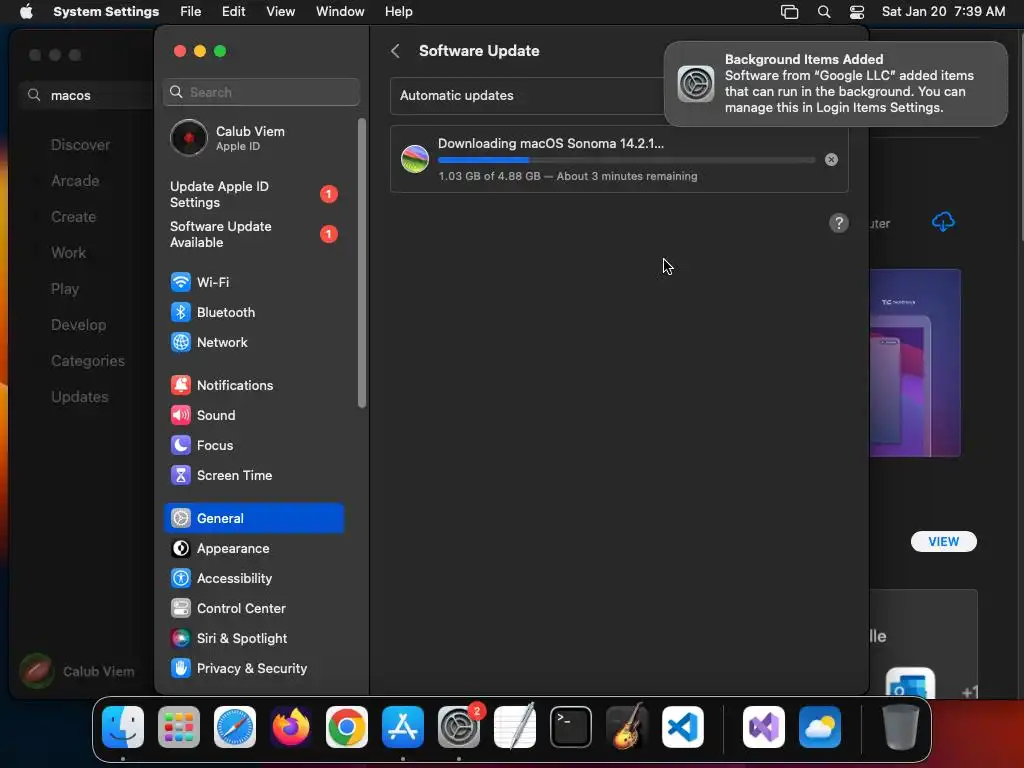The image size is (1024, 768).
Task: Select Network in the sidebar
Action: click(253, 342)
